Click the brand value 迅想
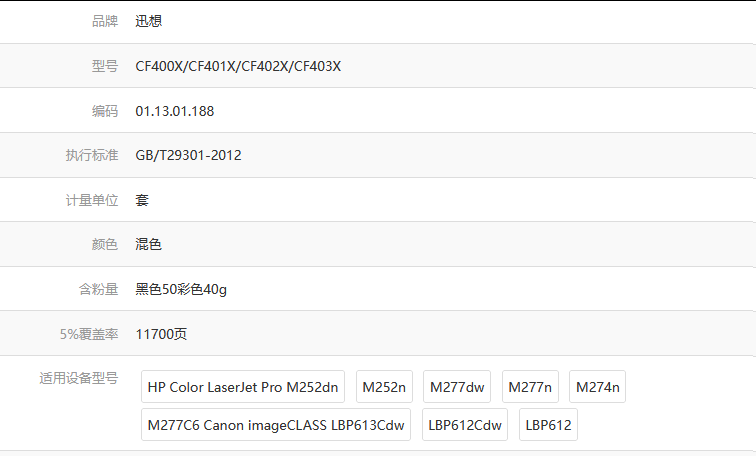The height and width of the screenshot is (456, 756). click(148, 22)
